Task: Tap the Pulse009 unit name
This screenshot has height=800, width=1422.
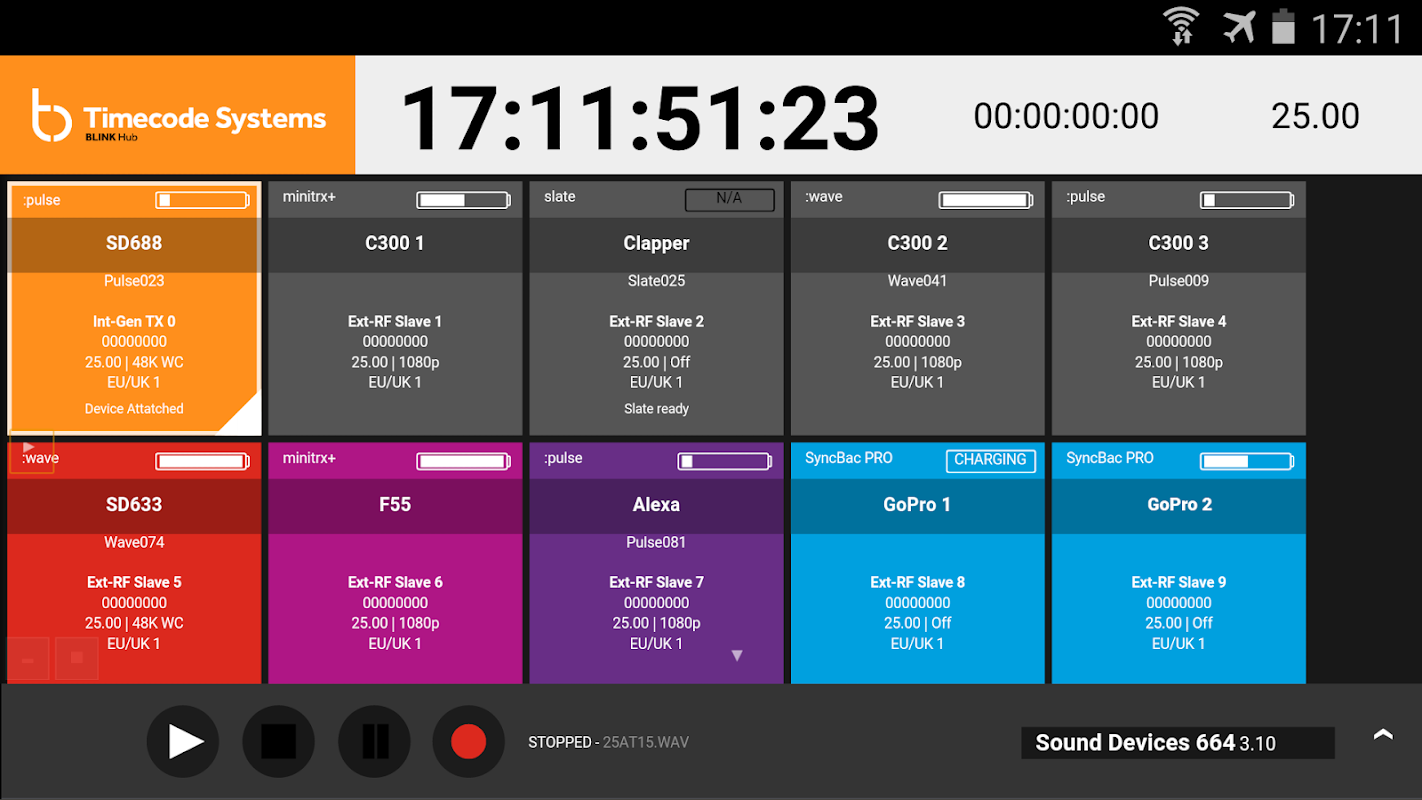Action: (x=1178, y=281)
